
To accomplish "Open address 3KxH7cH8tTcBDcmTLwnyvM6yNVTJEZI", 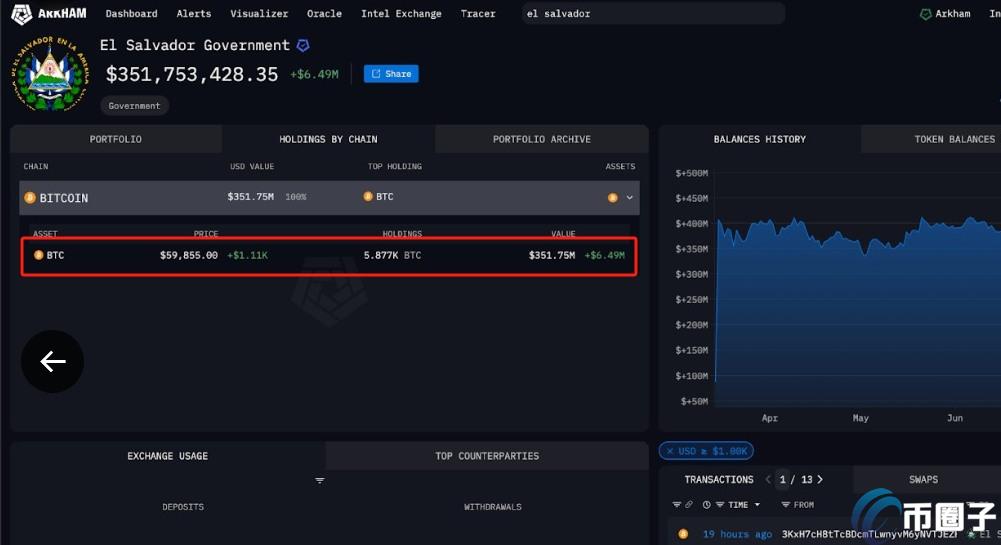I will (x=869, y=534).
